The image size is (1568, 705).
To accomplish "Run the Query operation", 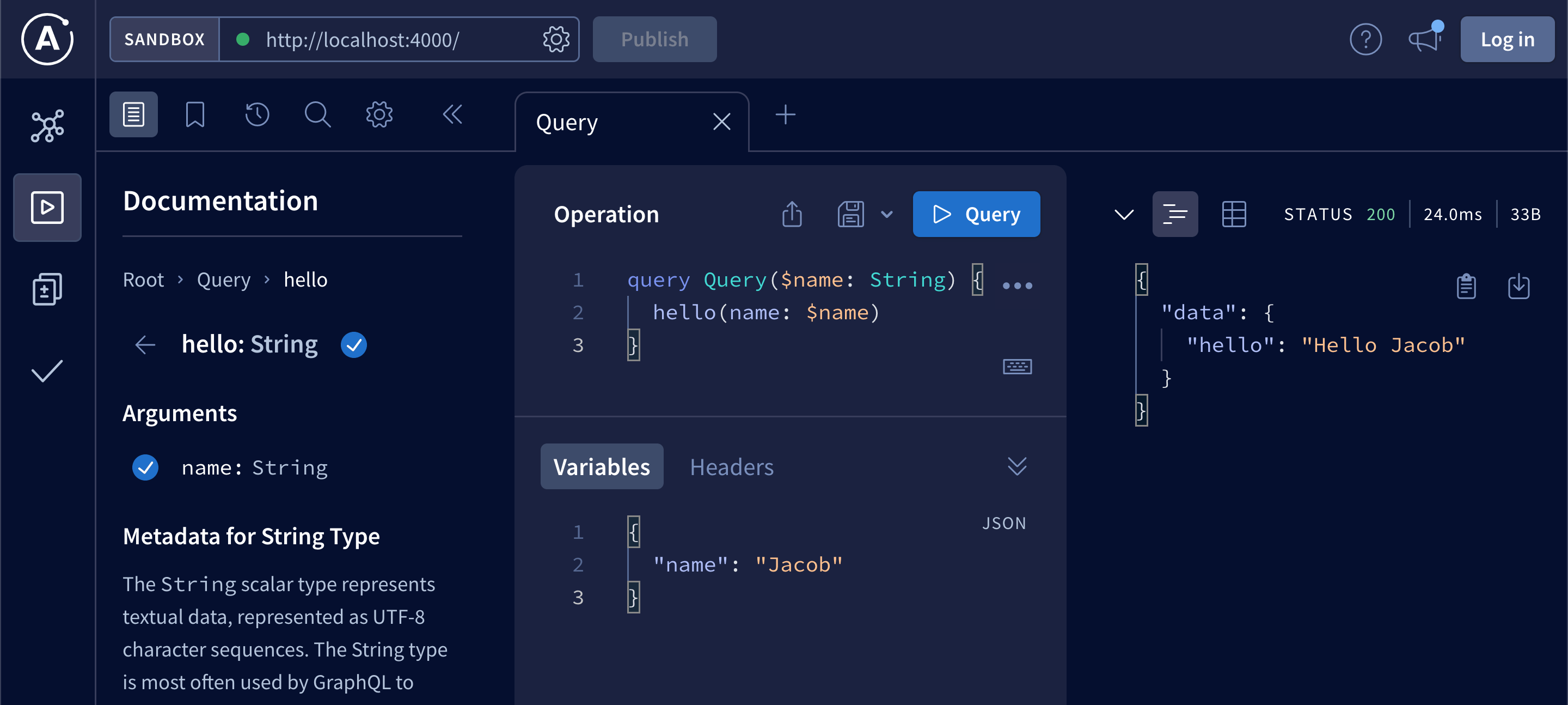I will pos(976,214).
